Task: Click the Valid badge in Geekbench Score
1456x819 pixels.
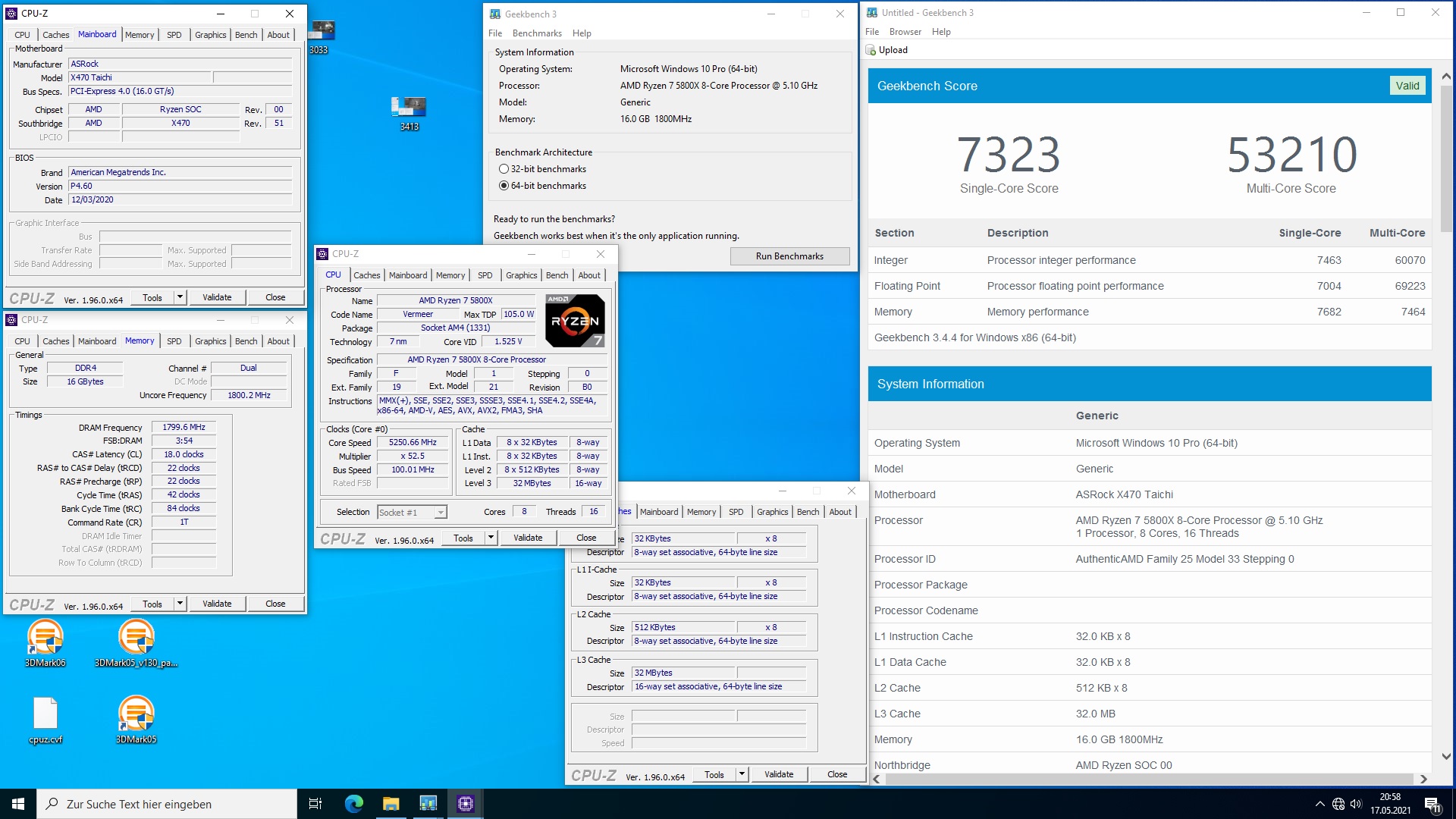Action: tap(1407, 86)
